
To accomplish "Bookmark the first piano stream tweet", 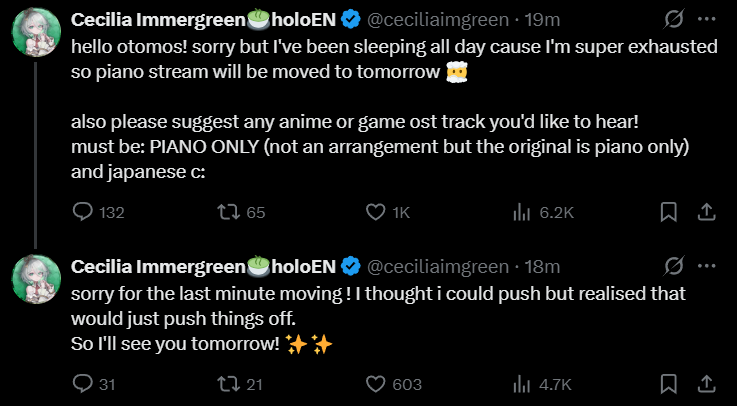I will click(x=669, y=212).
